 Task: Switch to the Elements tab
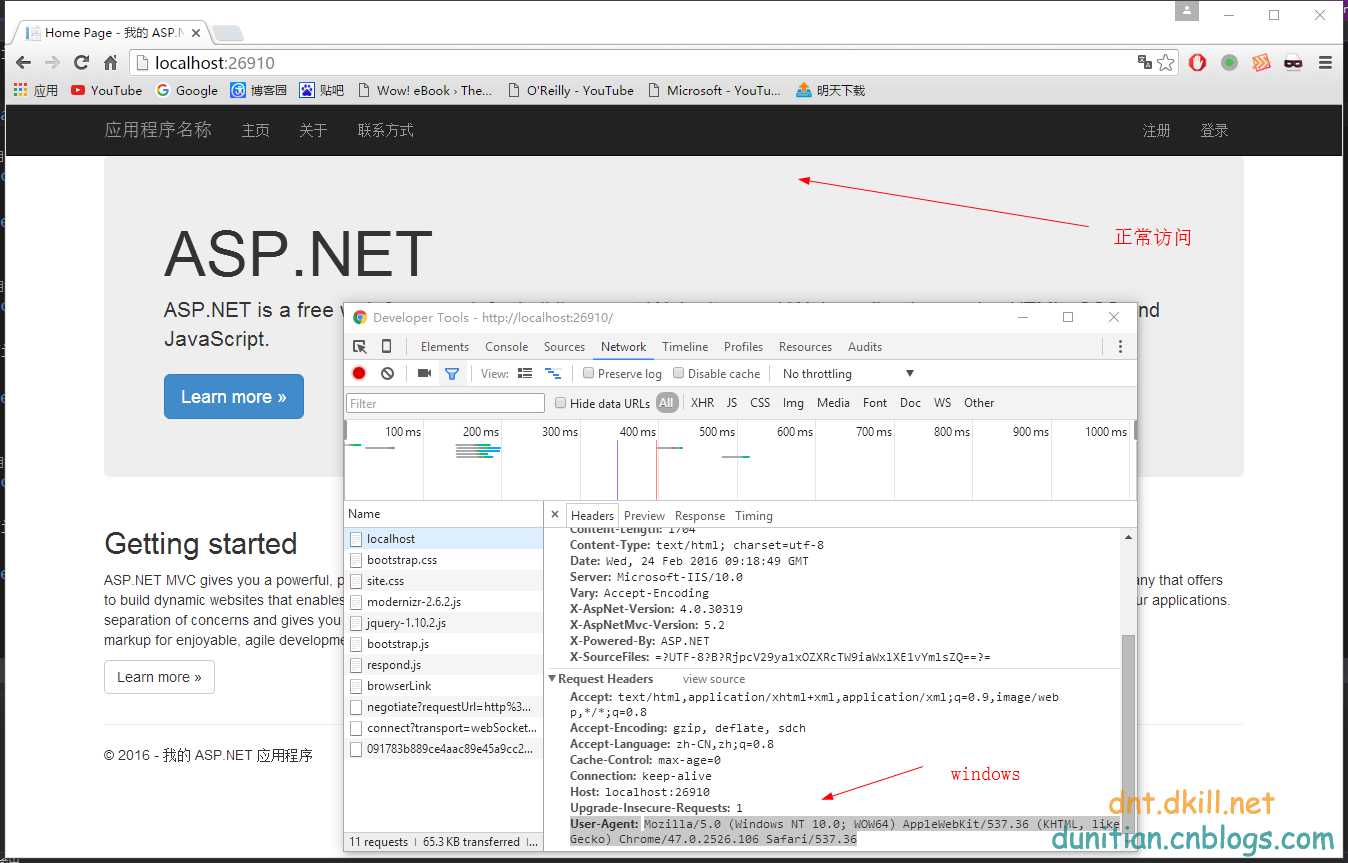445,346
